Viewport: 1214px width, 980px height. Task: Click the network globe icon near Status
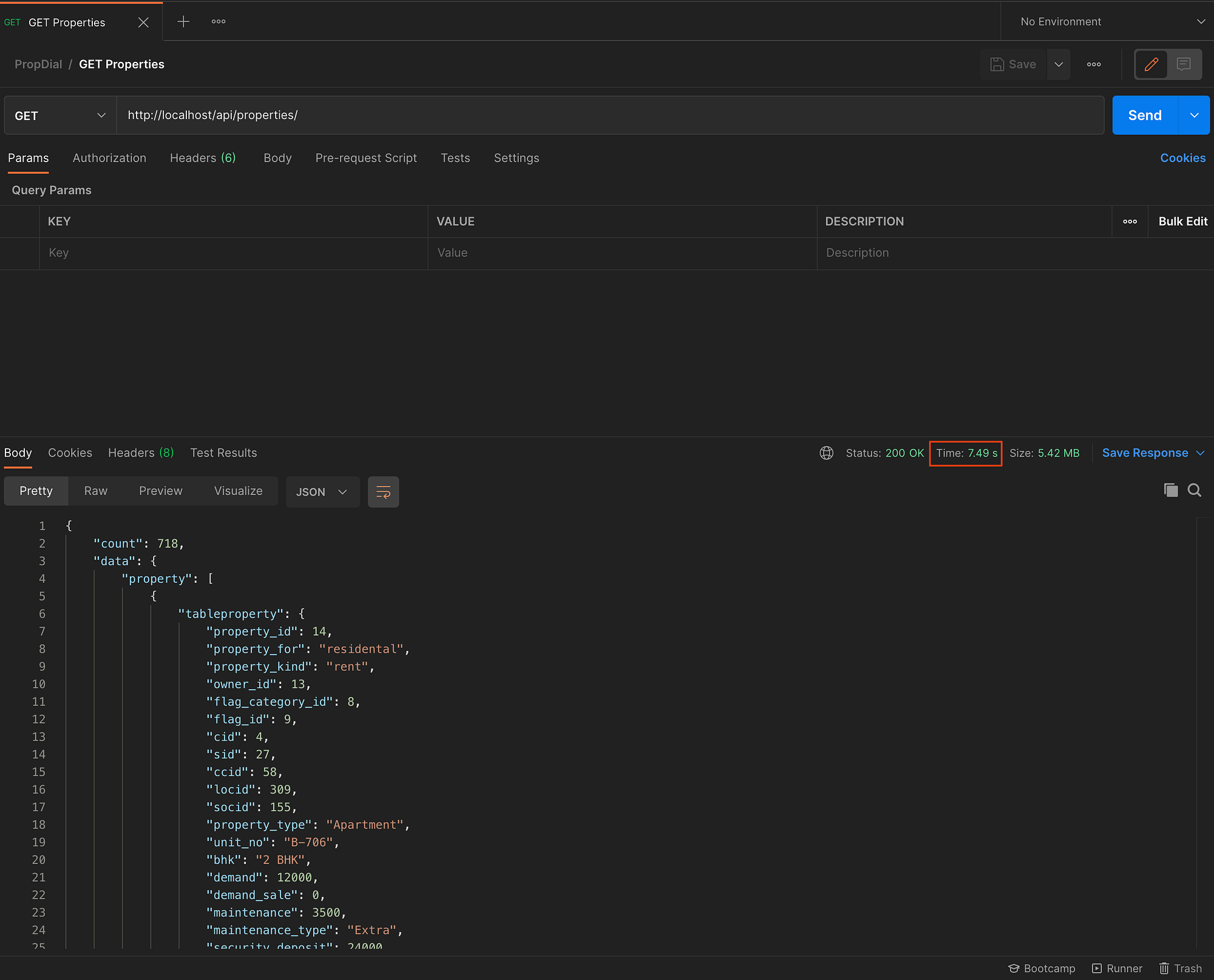pyautogui.click(x=826, y=453)
